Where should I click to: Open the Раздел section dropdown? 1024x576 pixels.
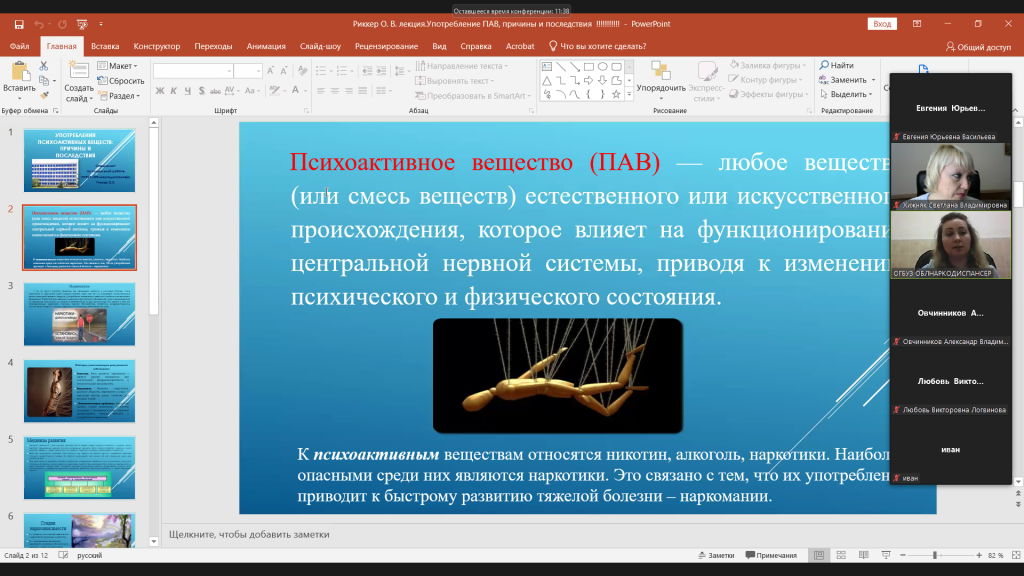pos(119,96)
